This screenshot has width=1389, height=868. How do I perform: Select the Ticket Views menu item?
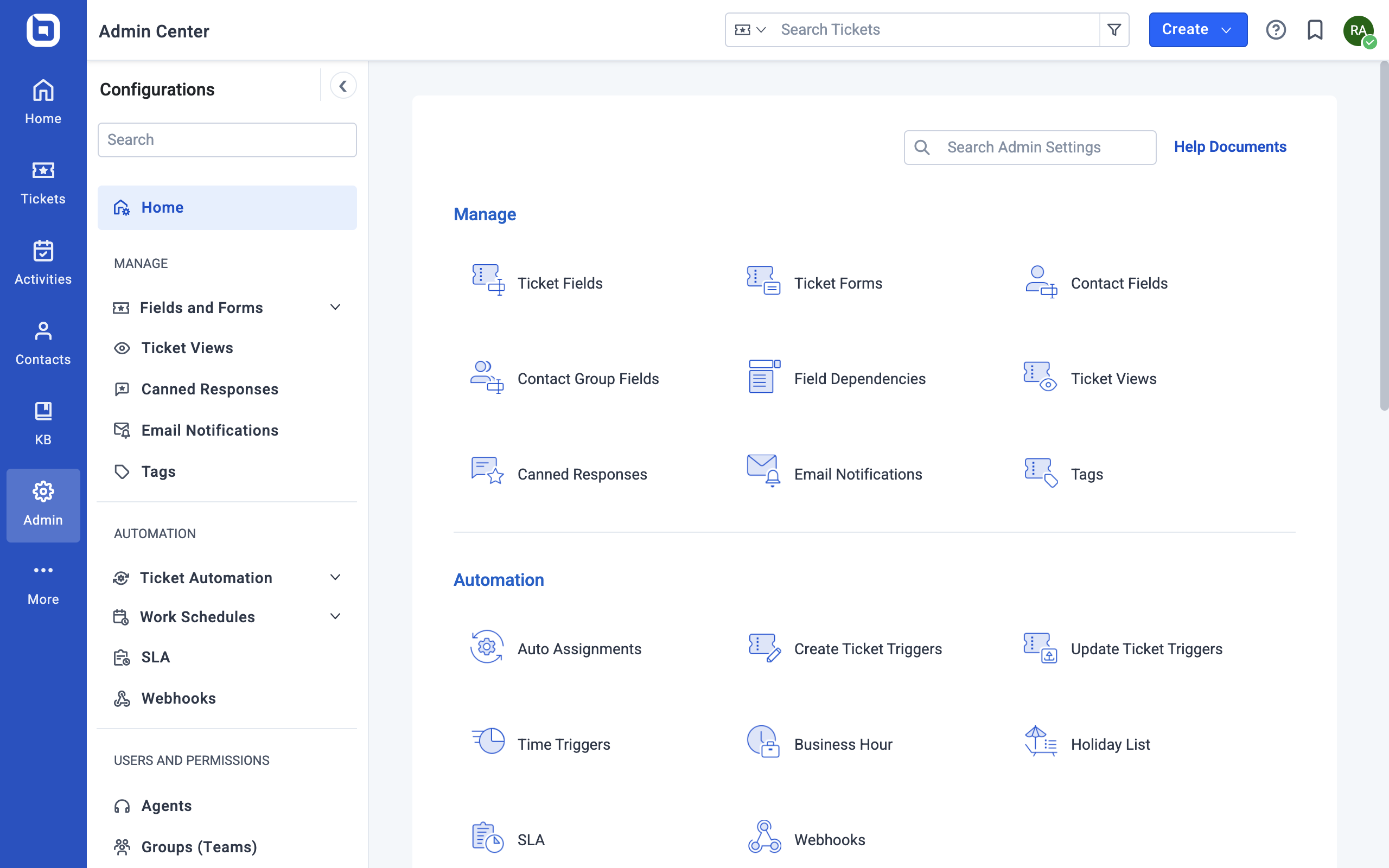(x=186, y=348)
